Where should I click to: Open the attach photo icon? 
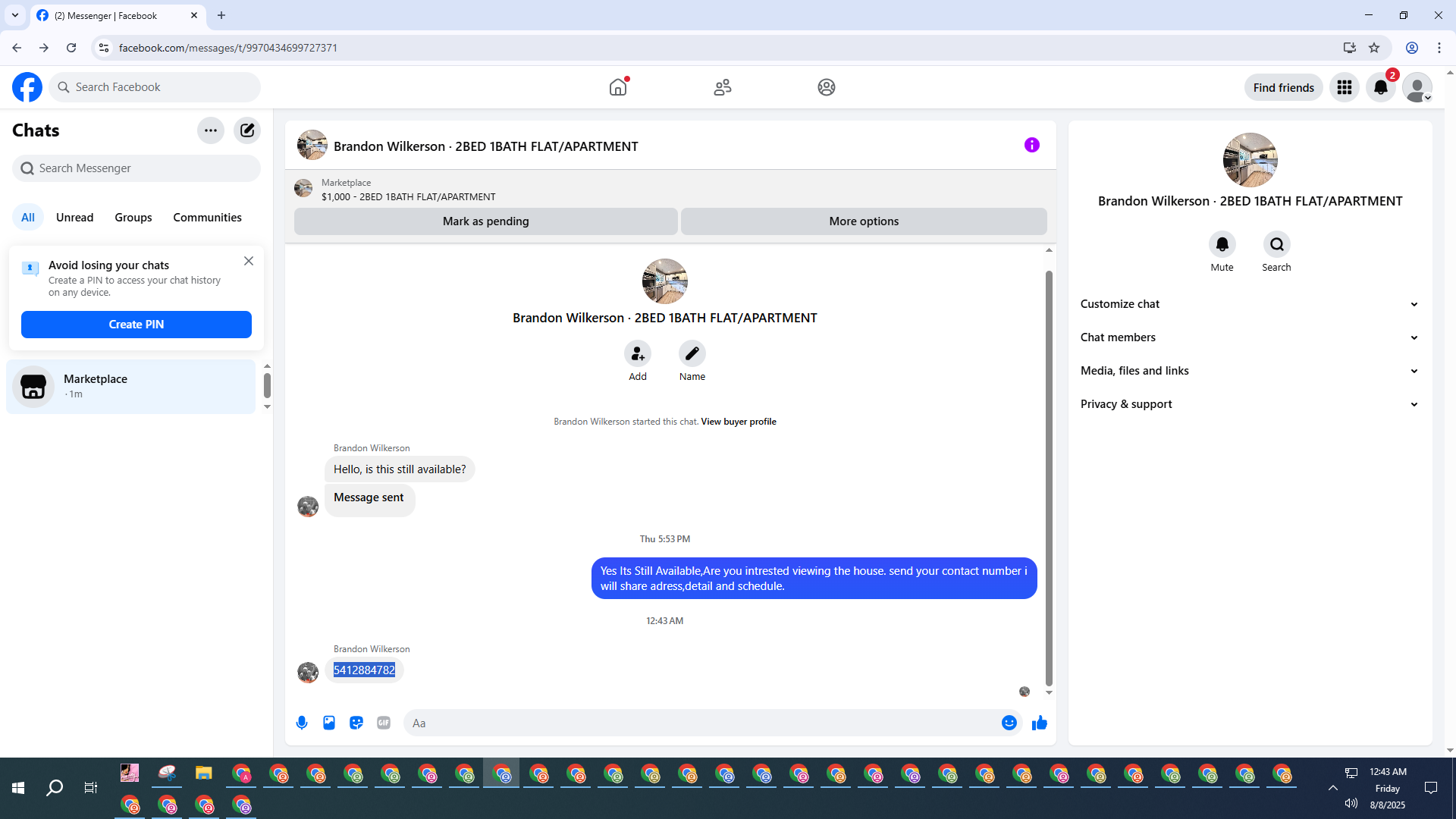329,723
